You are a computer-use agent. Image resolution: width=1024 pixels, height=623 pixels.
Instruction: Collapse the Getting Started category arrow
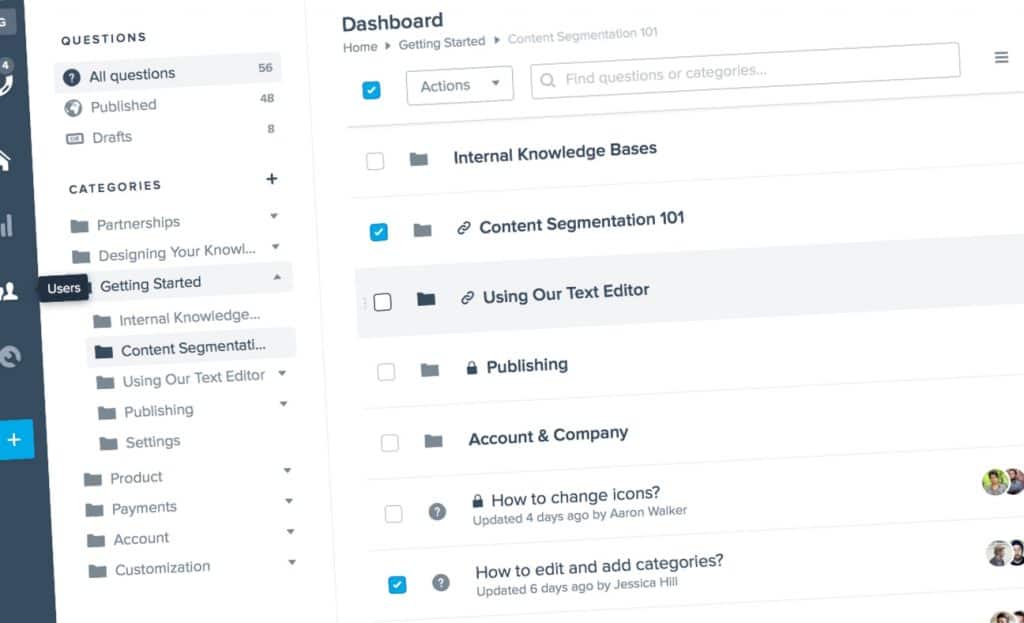click(x=278, y=277)
